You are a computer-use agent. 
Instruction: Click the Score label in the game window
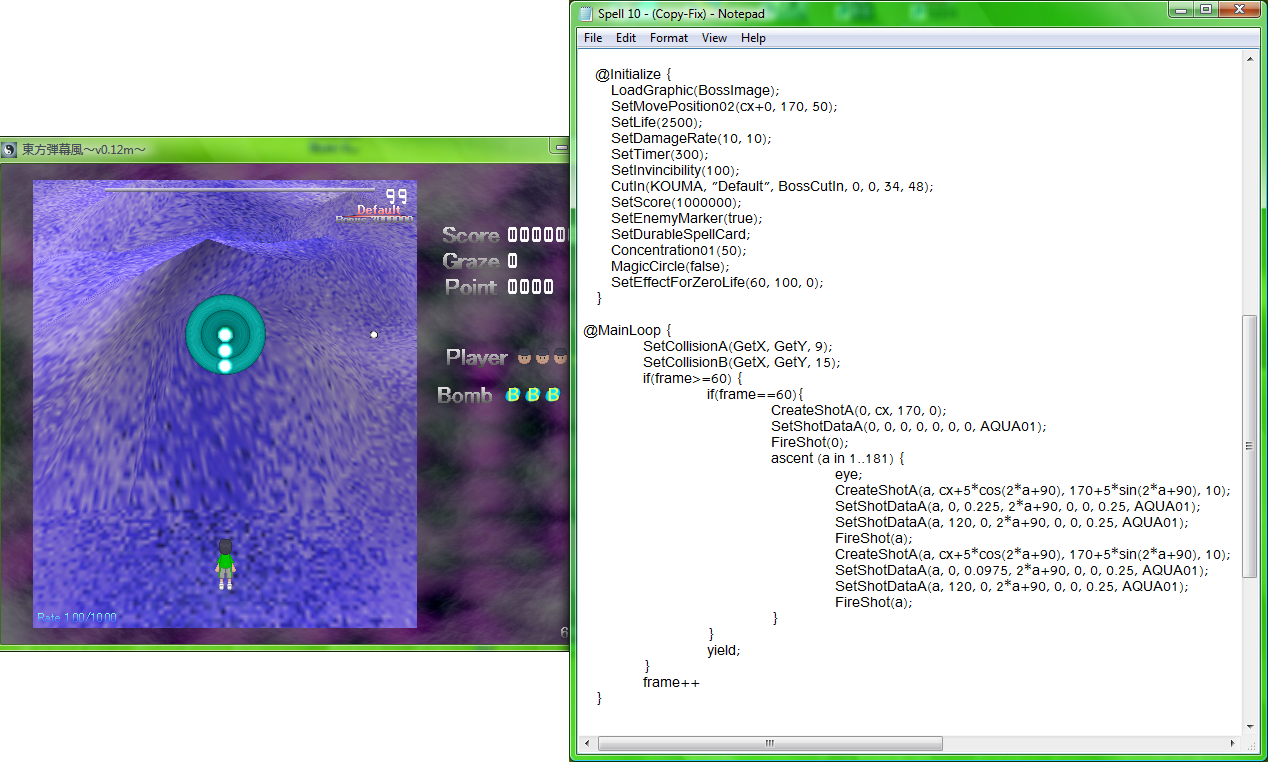click(x=471, y=235)
